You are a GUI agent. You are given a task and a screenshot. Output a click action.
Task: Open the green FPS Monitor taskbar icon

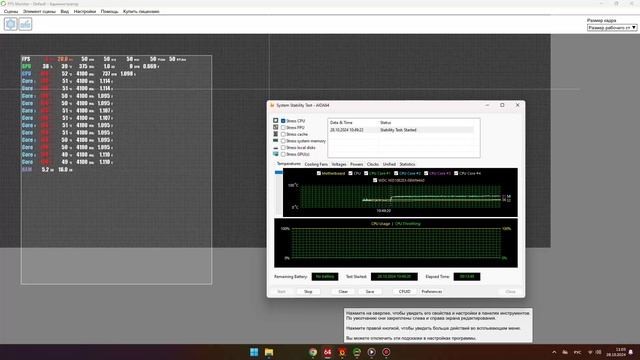357,352
